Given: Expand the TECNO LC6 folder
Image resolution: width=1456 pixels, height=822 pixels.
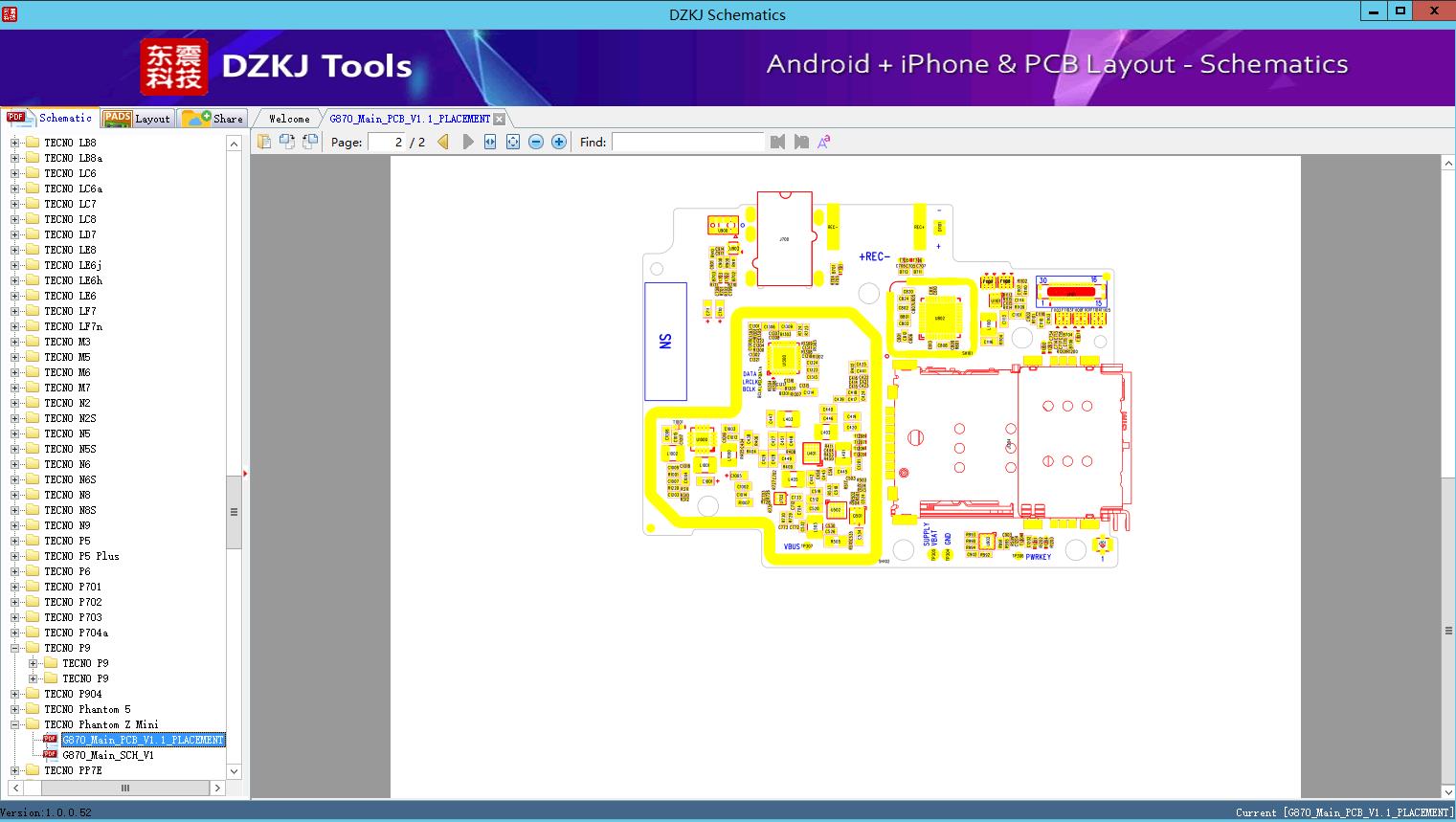Looking at the screenshot, I should point(14,173).
